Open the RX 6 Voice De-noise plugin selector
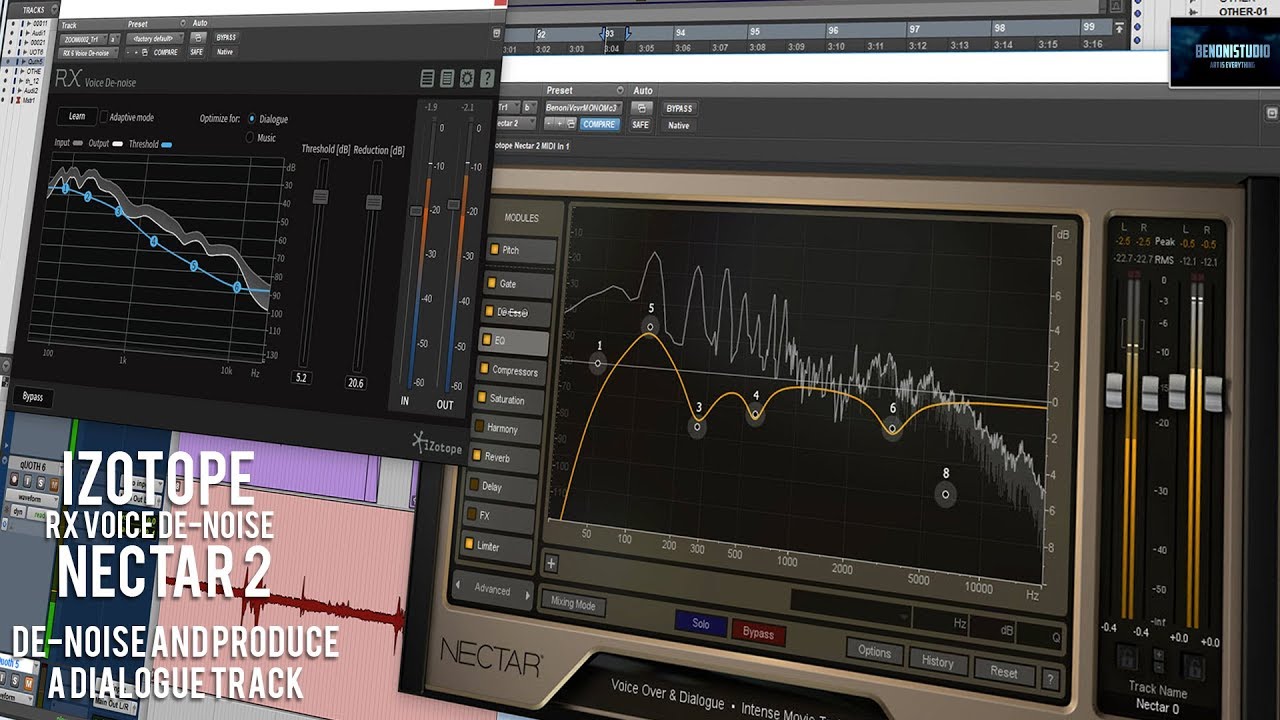 coord(89,52)
